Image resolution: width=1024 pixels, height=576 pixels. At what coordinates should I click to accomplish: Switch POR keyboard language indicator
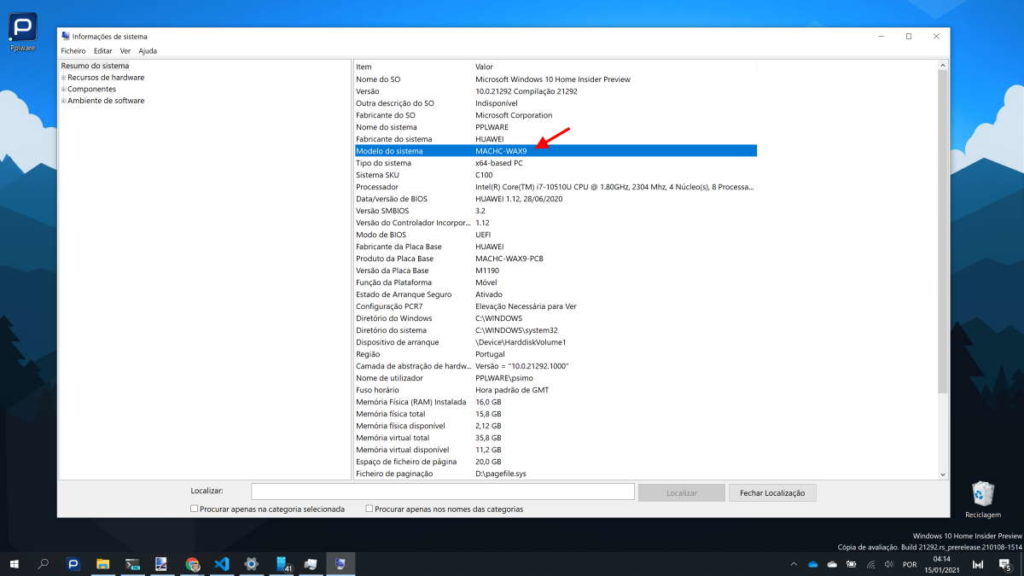(x=910, y=565)
